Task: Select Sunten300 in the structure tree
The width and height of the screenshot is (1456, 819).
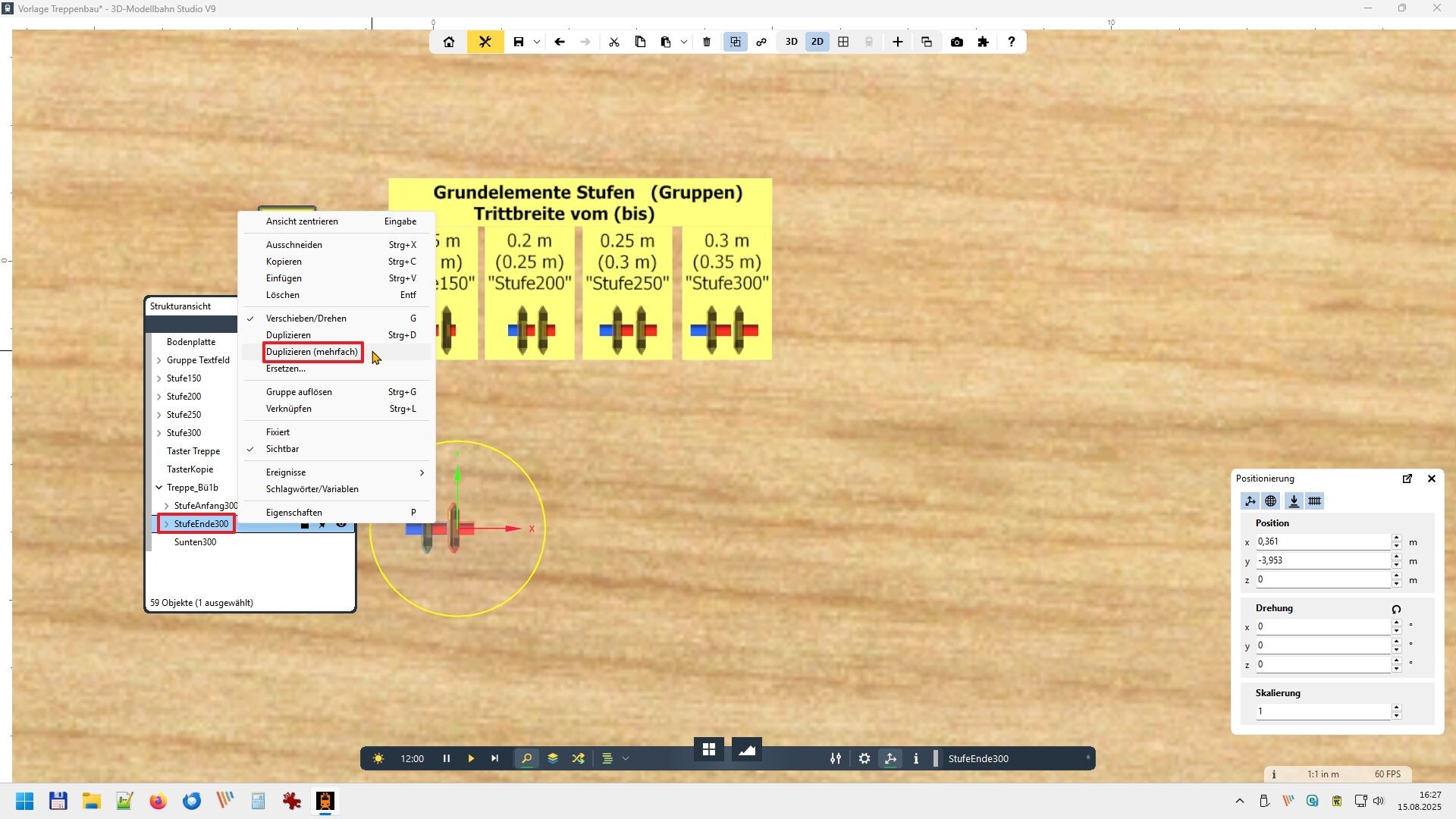Action: (195, 542)
